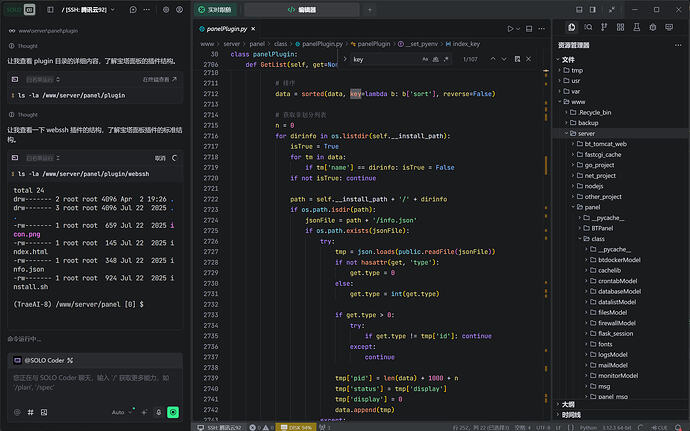This screenshot has width=690, height=431.
Task: Add a new tab with plus button
Action: click(370, 10)
